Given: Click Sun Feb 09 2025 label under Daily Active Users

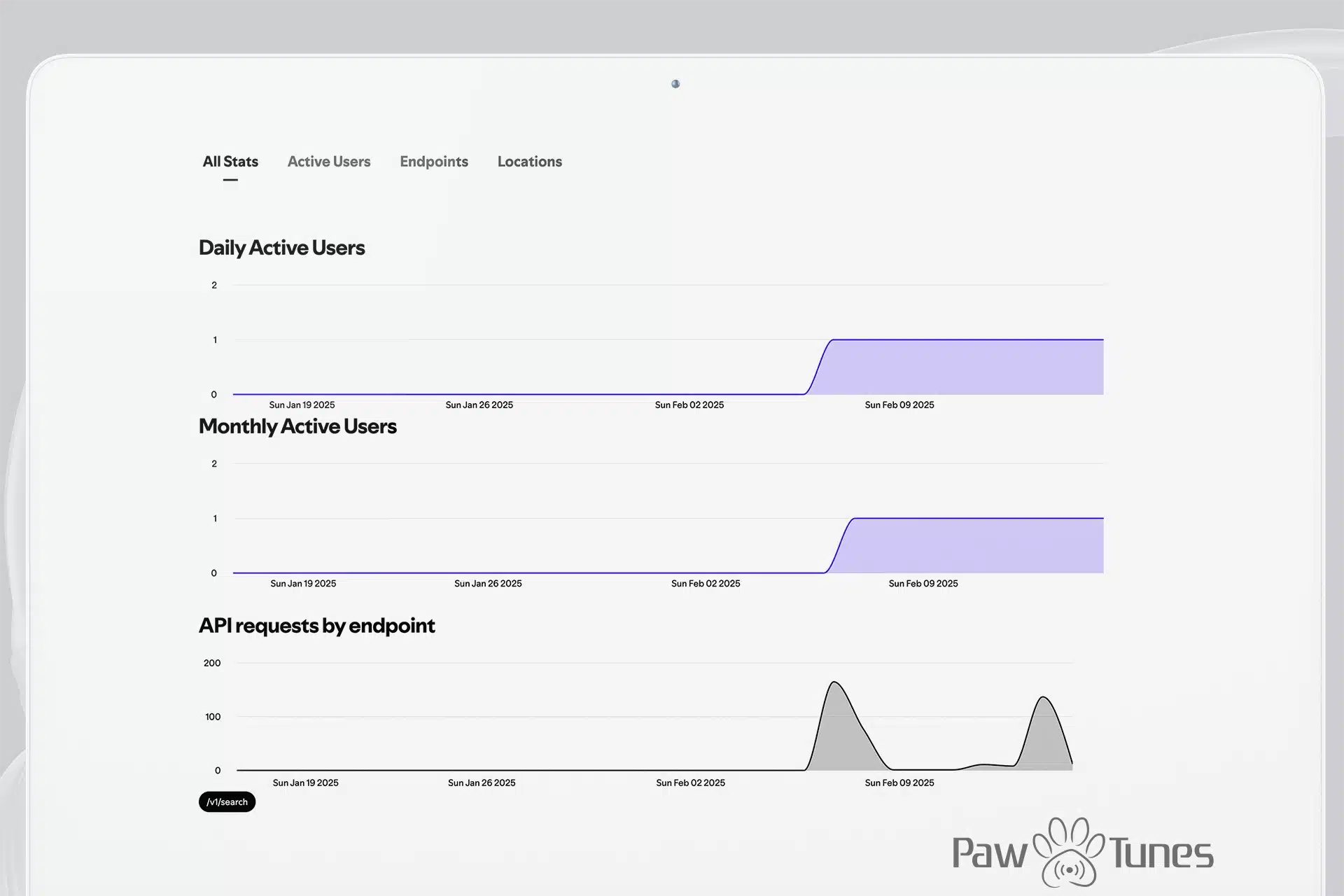Looking at the screenshot, I should coord(899,405).
